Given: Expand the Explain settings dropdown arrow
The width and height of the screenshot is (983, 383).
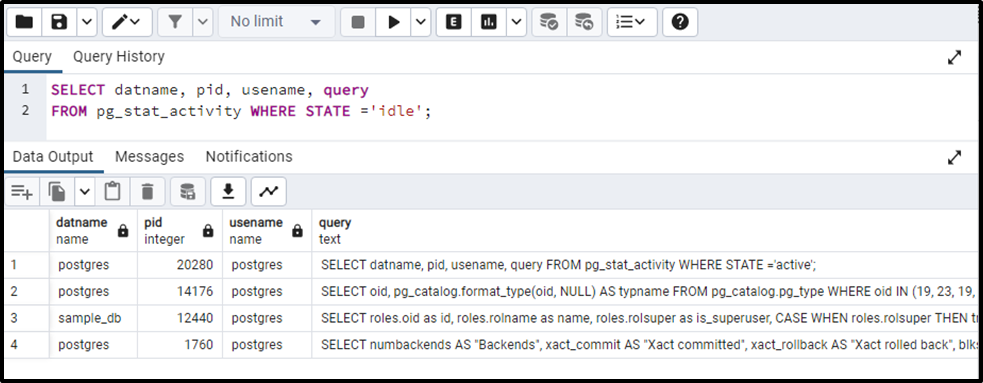Looking at the screenshot, I should (x=516, y=23).
